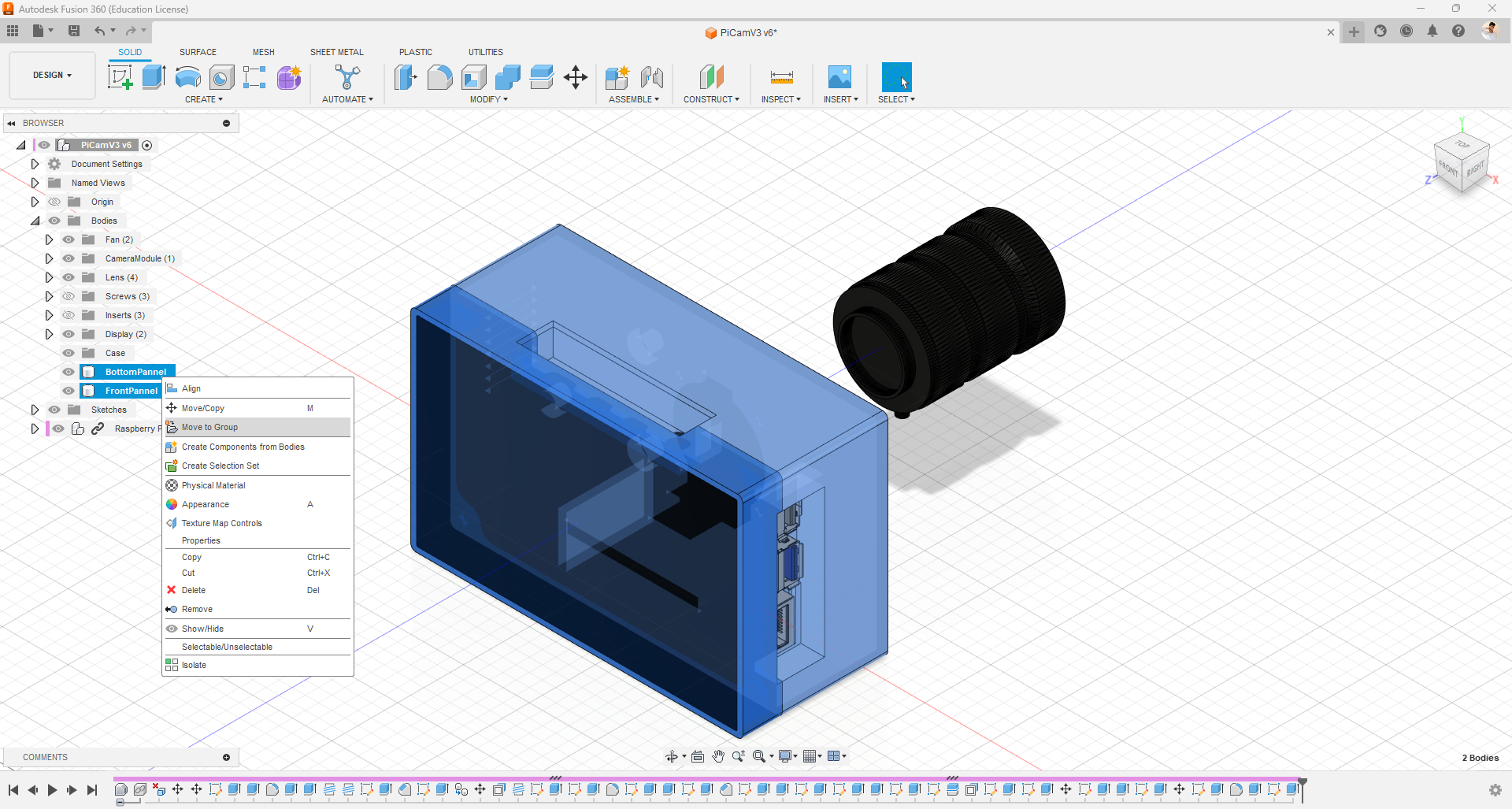Choose the Hole tool icon

pyautogui.click(x=221, y=77)
